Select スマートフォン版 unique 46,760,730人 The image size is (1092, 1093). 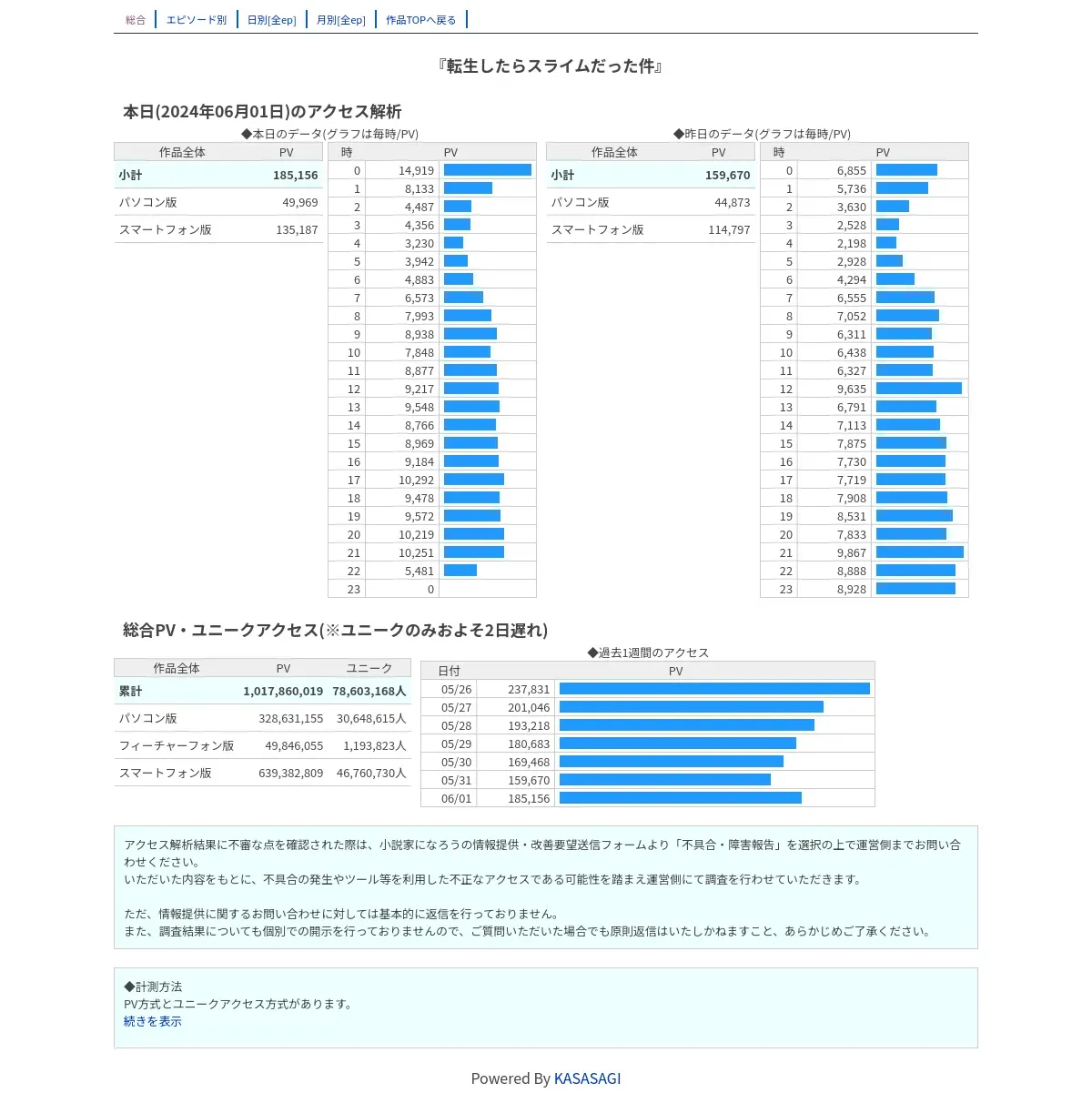coord(371,773)
